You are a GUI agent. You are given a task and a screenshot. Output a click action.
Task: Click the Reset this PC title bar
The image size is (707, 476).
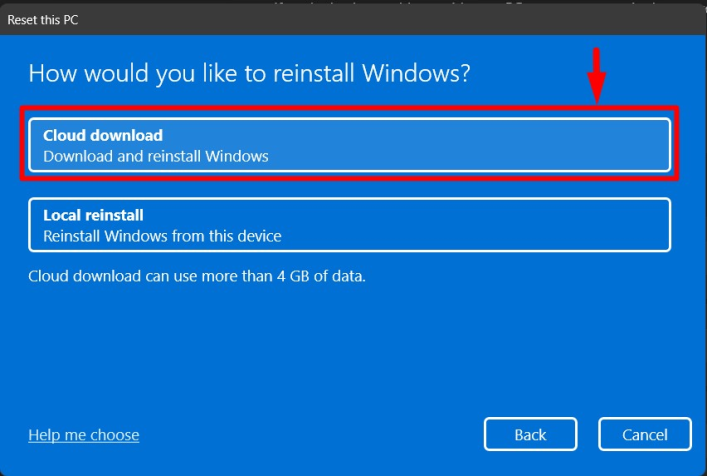point(300,19)
